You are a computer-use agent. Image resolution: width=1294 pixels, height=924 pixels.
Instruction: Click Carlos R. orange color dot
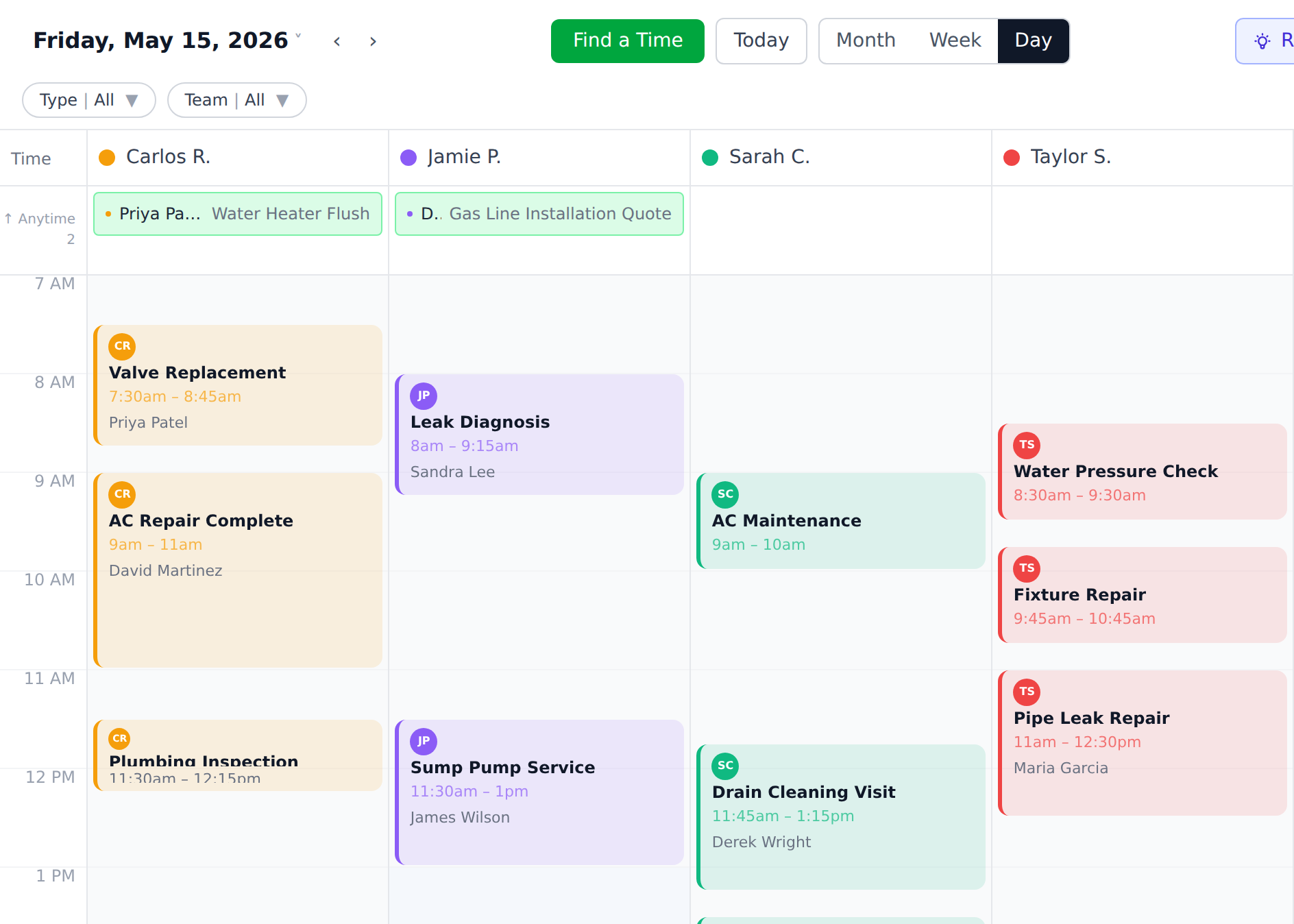(107, 158)
